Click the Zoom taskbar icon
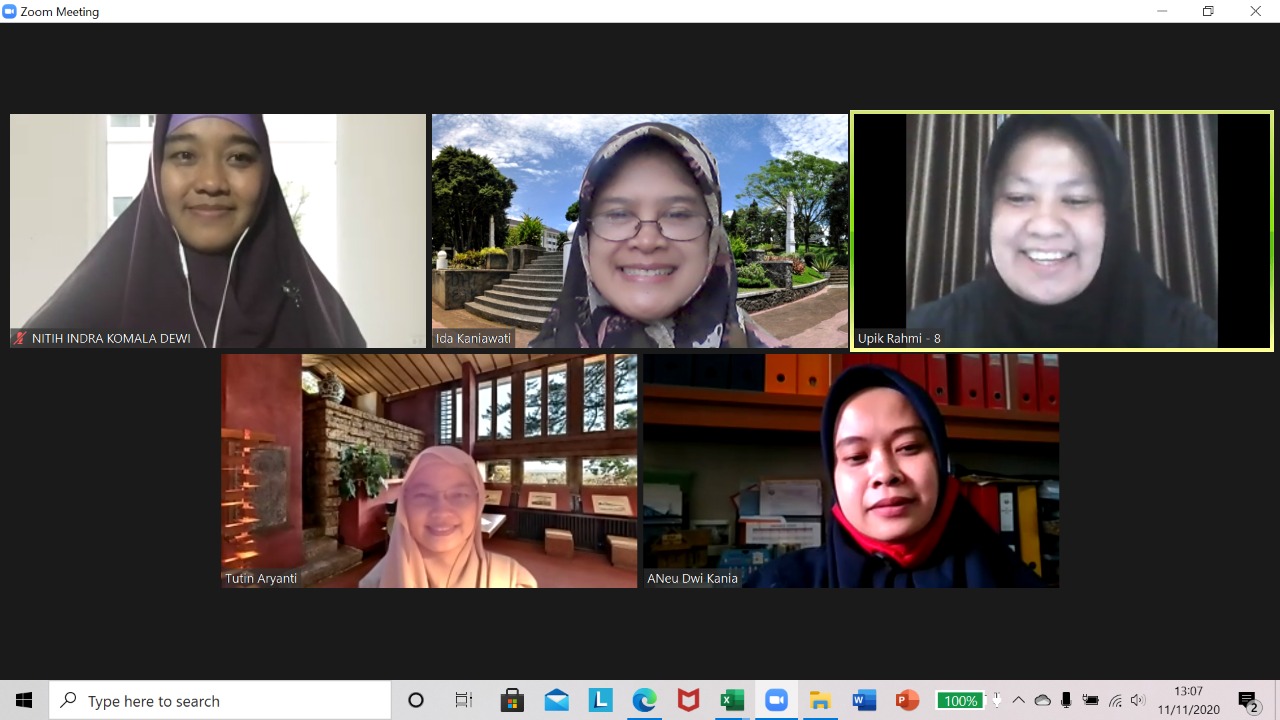 (776, 701)
